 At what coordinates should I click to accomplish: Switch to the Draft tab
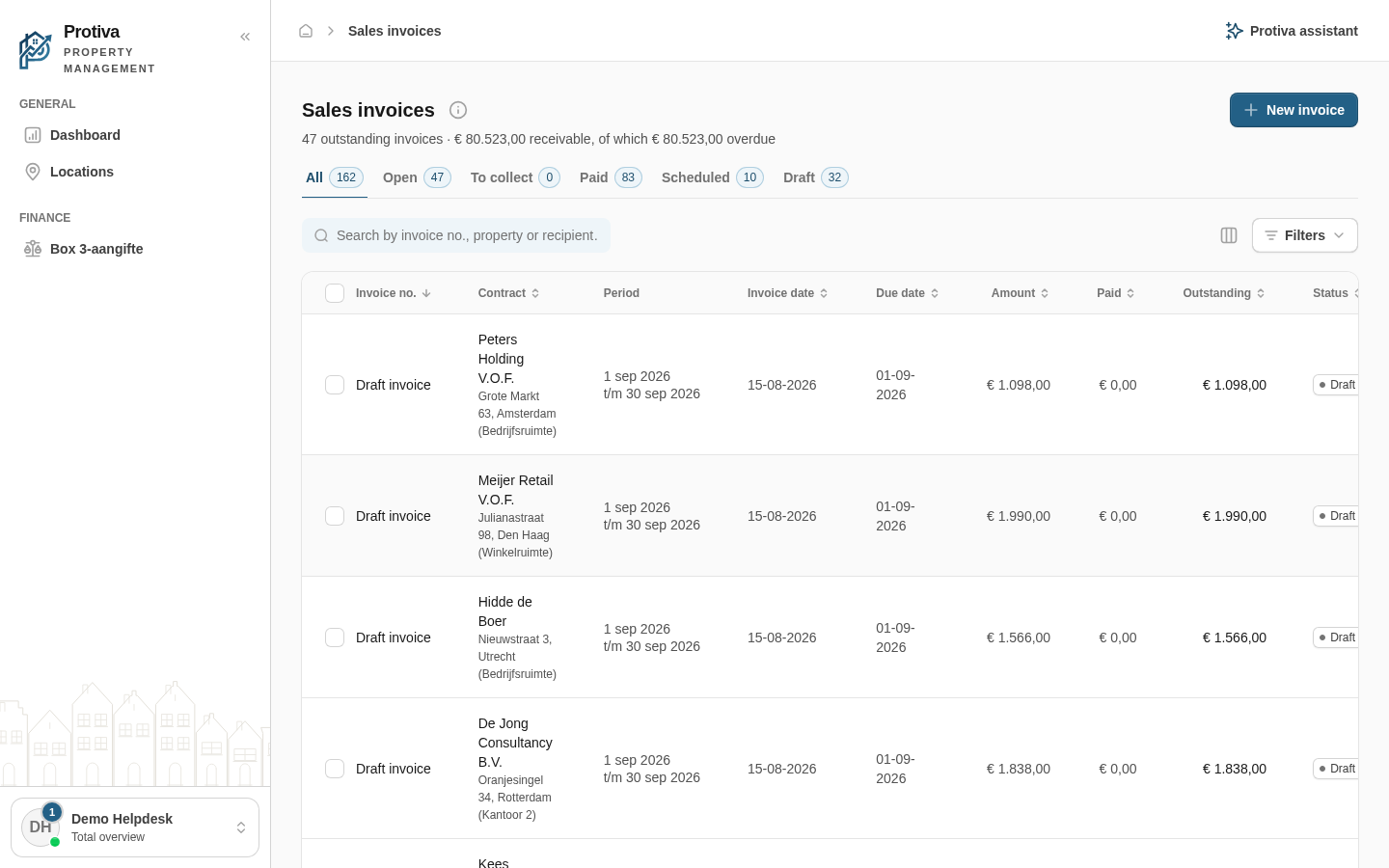tap(816, 177)
